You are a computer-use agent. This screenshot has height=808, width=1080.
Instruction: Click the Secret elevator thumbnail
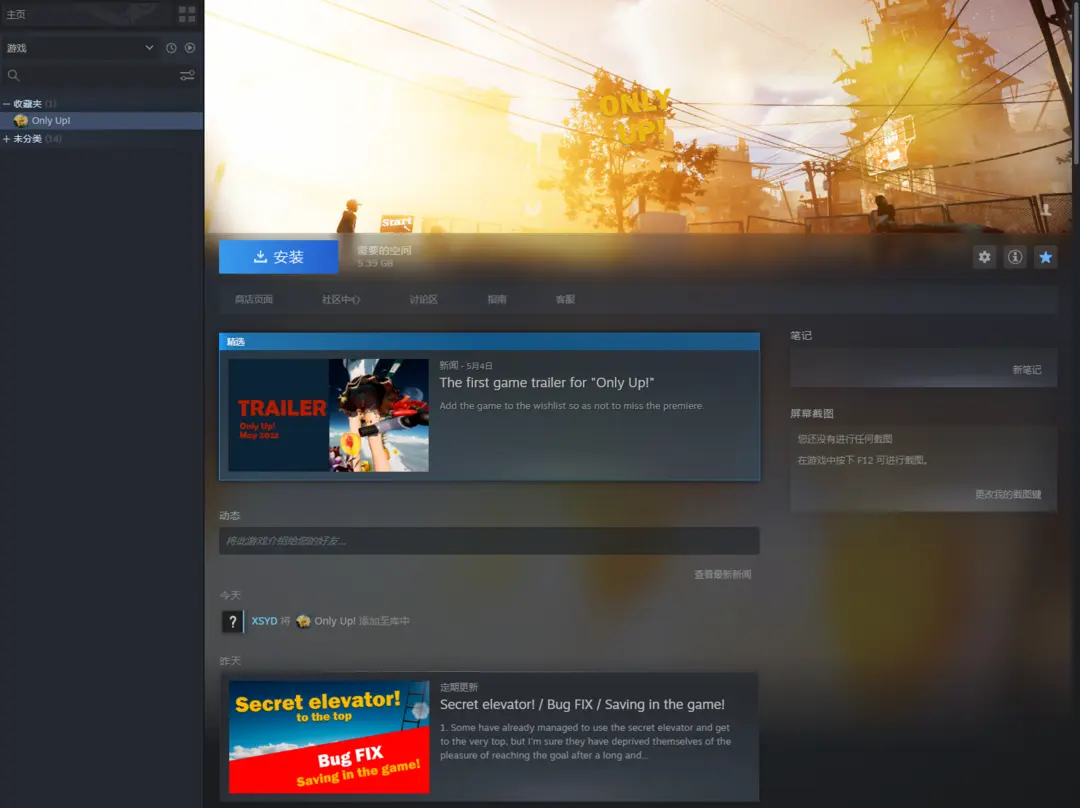pyautogui.click(x=329, y=737)
